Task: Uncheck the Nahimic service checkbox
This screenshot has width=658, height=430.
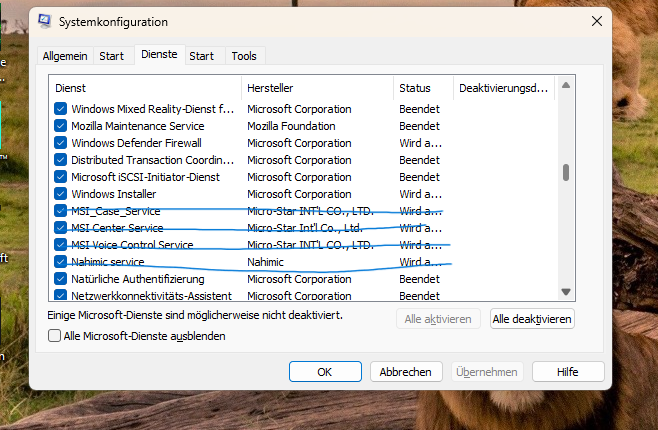Action: pos(60,262)
